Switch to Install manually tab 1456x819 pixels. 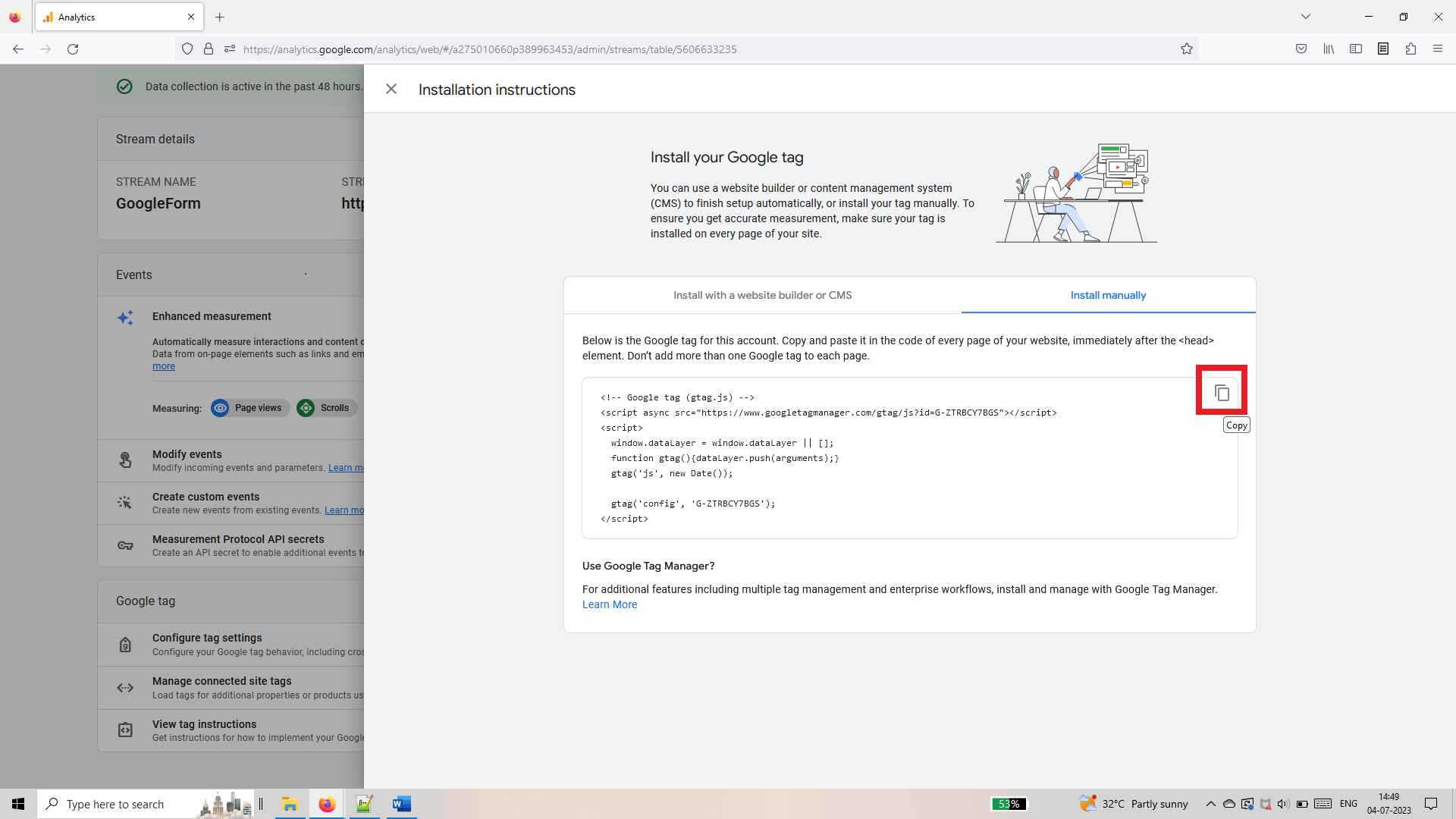pyautogui.click(x=1108, y=295)
